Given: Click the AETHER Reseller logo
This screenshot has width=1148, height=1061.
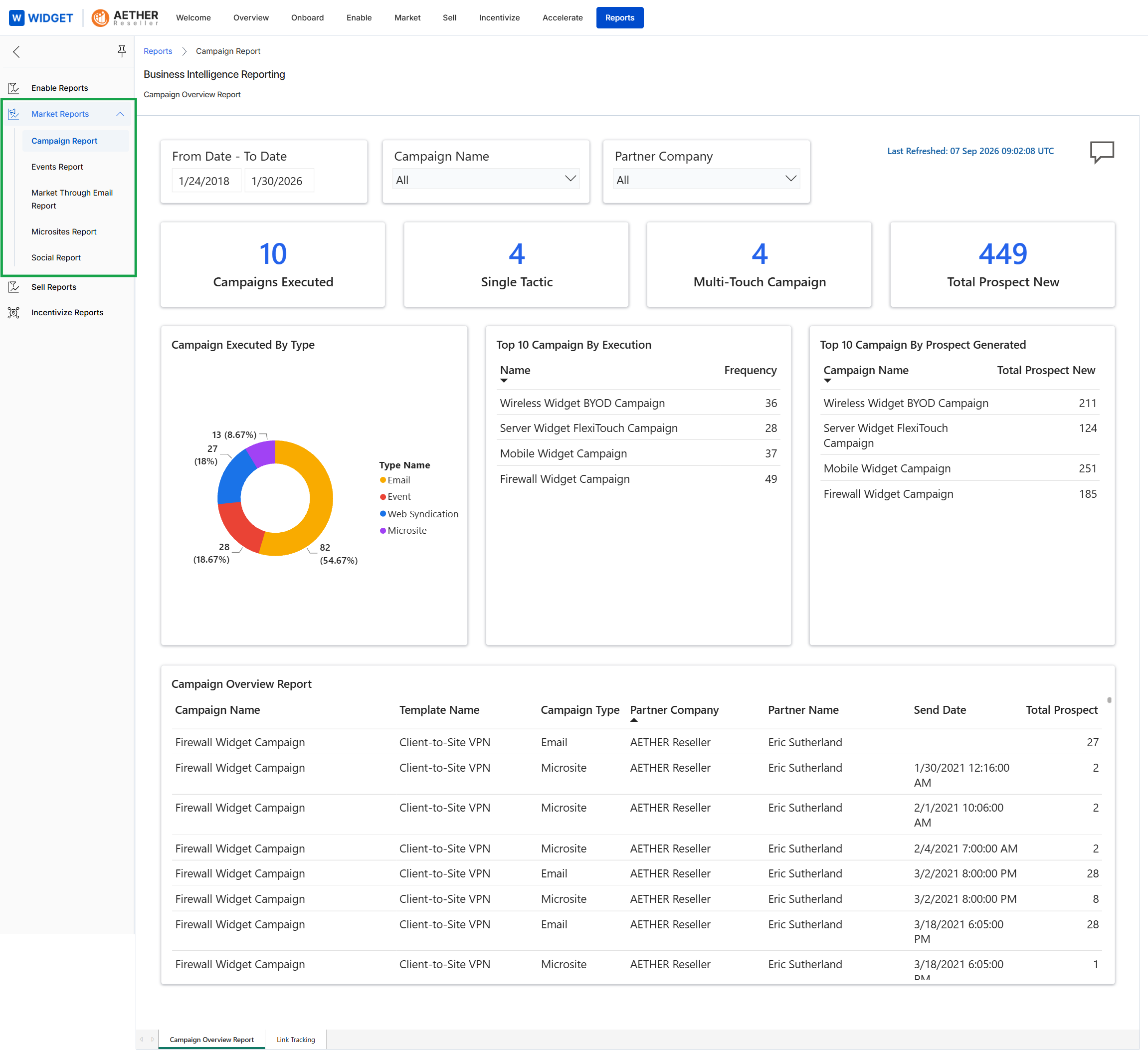Looking at the screenshot, I should [125, 18].
